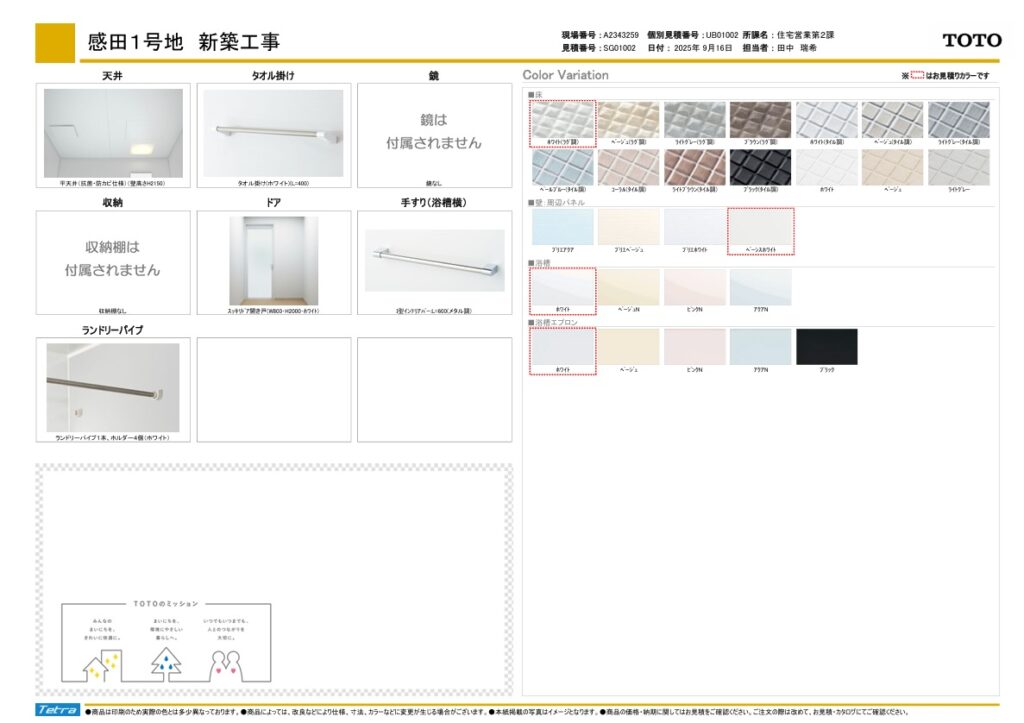The width and height of the screenshot is (1024, 723).
Task: Click the blue Tetra logo in the footer
Action: [x=59, y=710]
